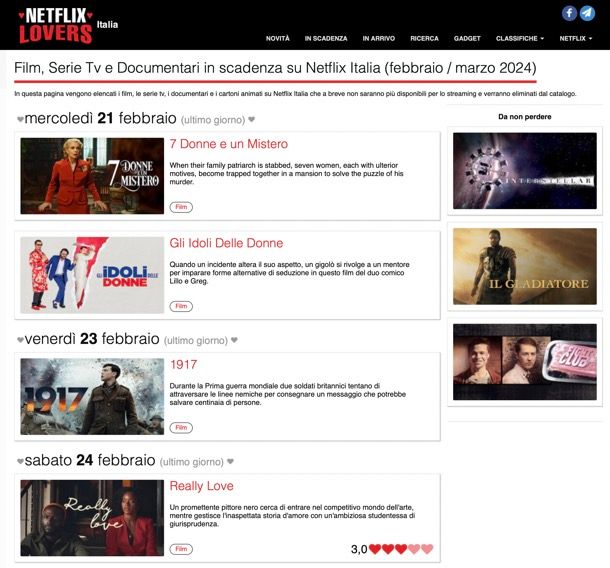
Task: Click the sabato 24 febbraio date heading
Action: tap(90, 460)
